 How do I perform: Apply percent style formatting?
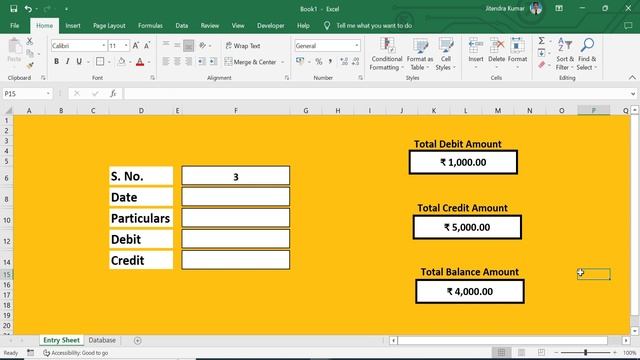pyautogui.click(x=319, y=62)
